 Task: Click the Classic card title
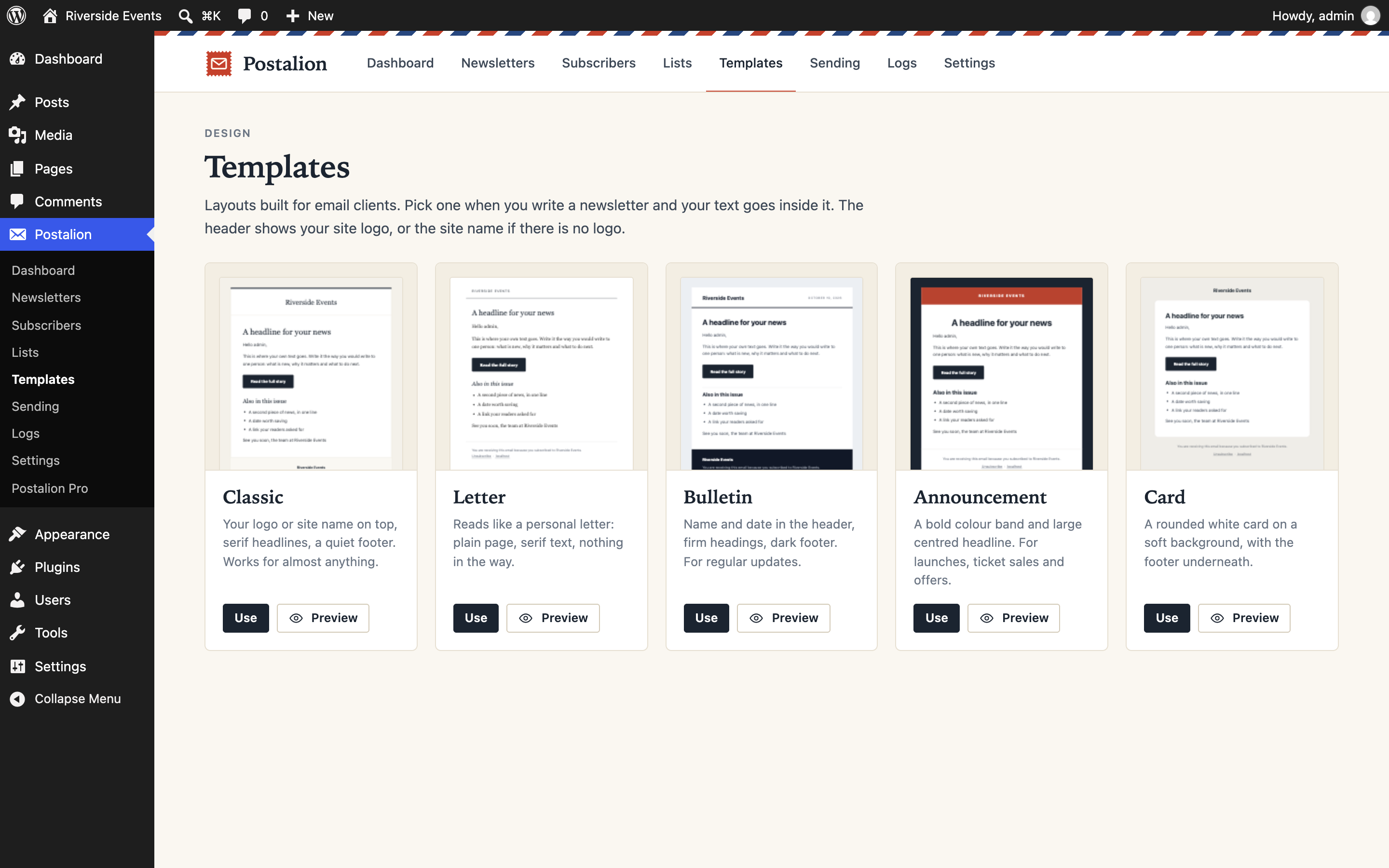coord(253,497)
